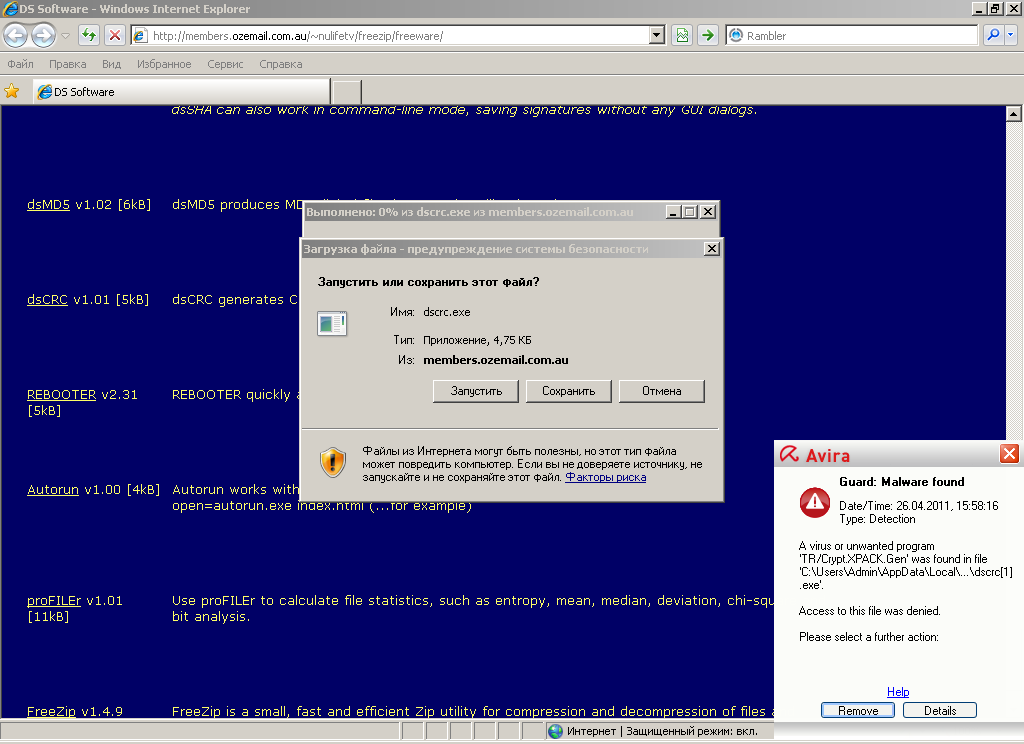This screenshot has width=1024, height=744.
Task: Minimize the download progress window
Action: tap(673, 212)
